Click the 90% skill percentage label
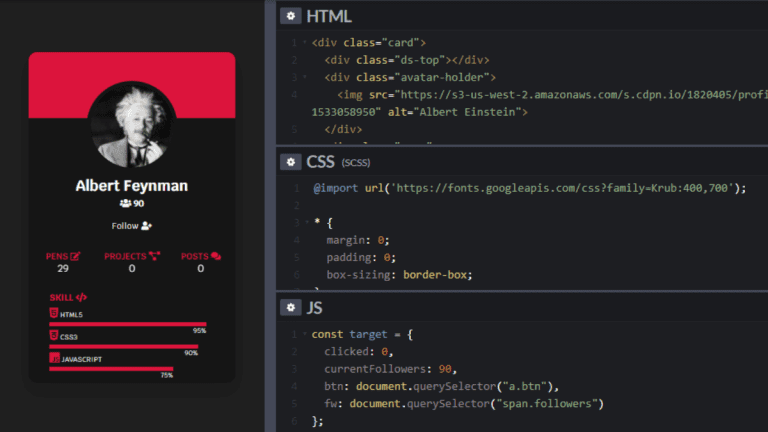 tap(191, 353)
